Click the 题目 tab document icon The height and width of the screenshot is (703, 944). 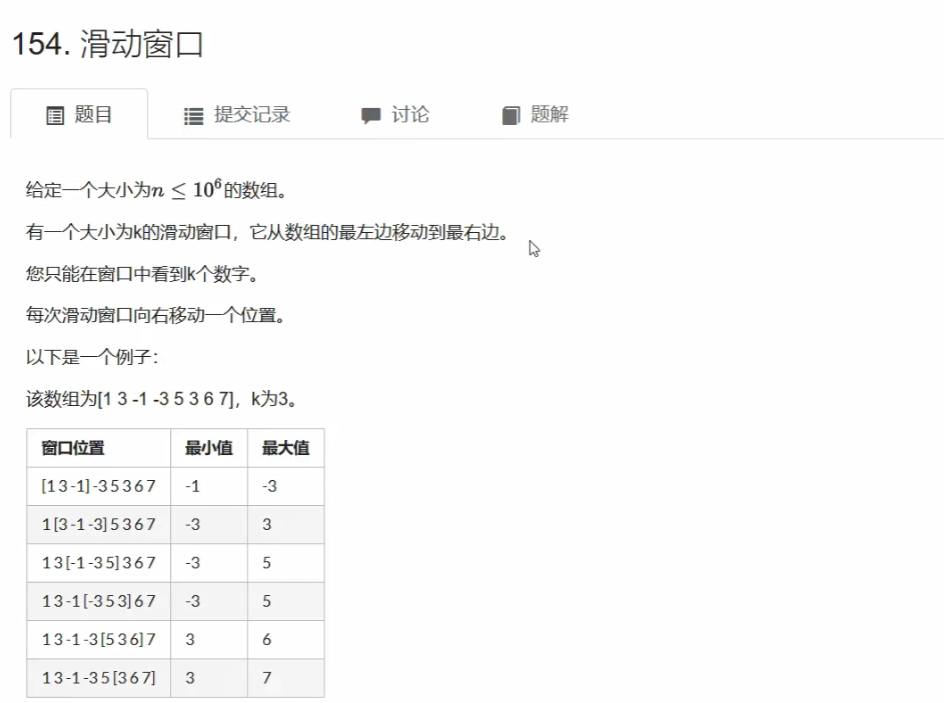(x=55, y=115)
